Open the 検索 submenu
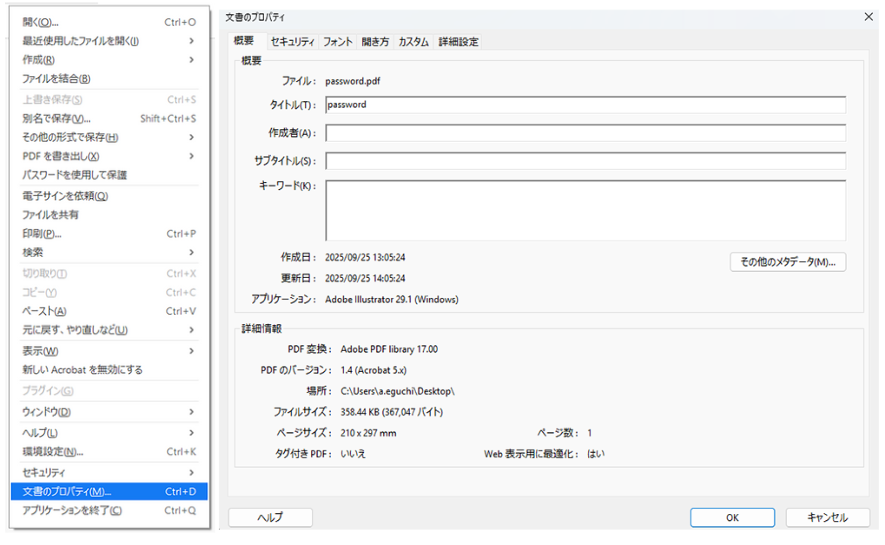 click(191, 253)
